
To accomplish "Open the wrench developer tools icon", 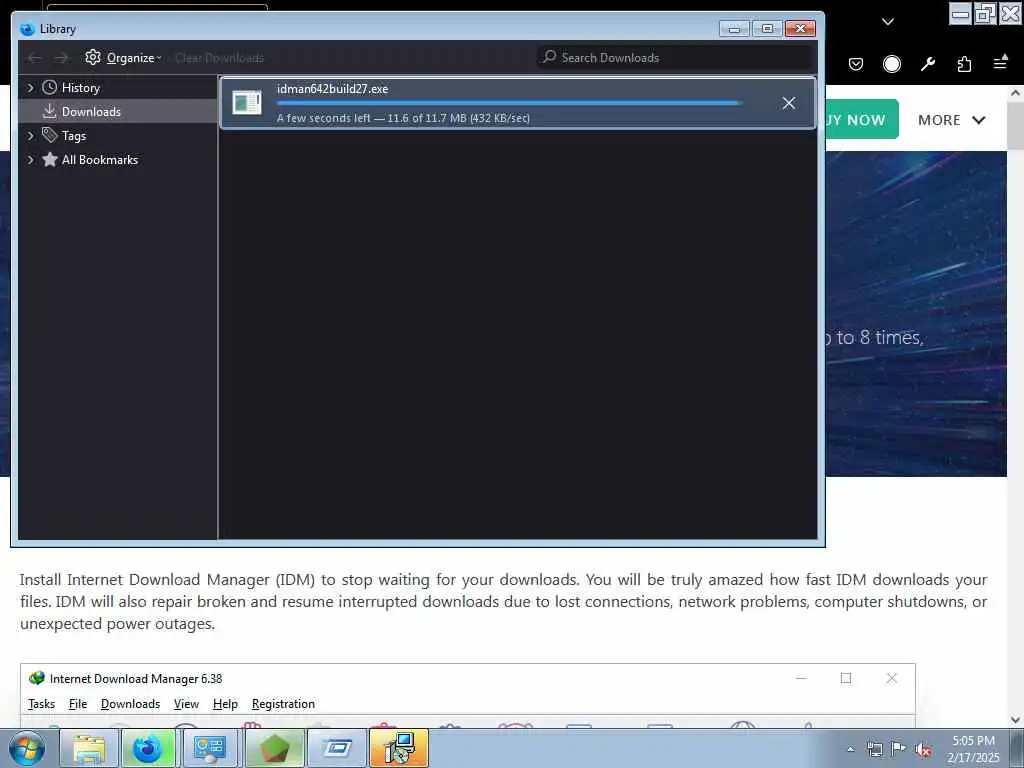I will click(x=927, y=63).
